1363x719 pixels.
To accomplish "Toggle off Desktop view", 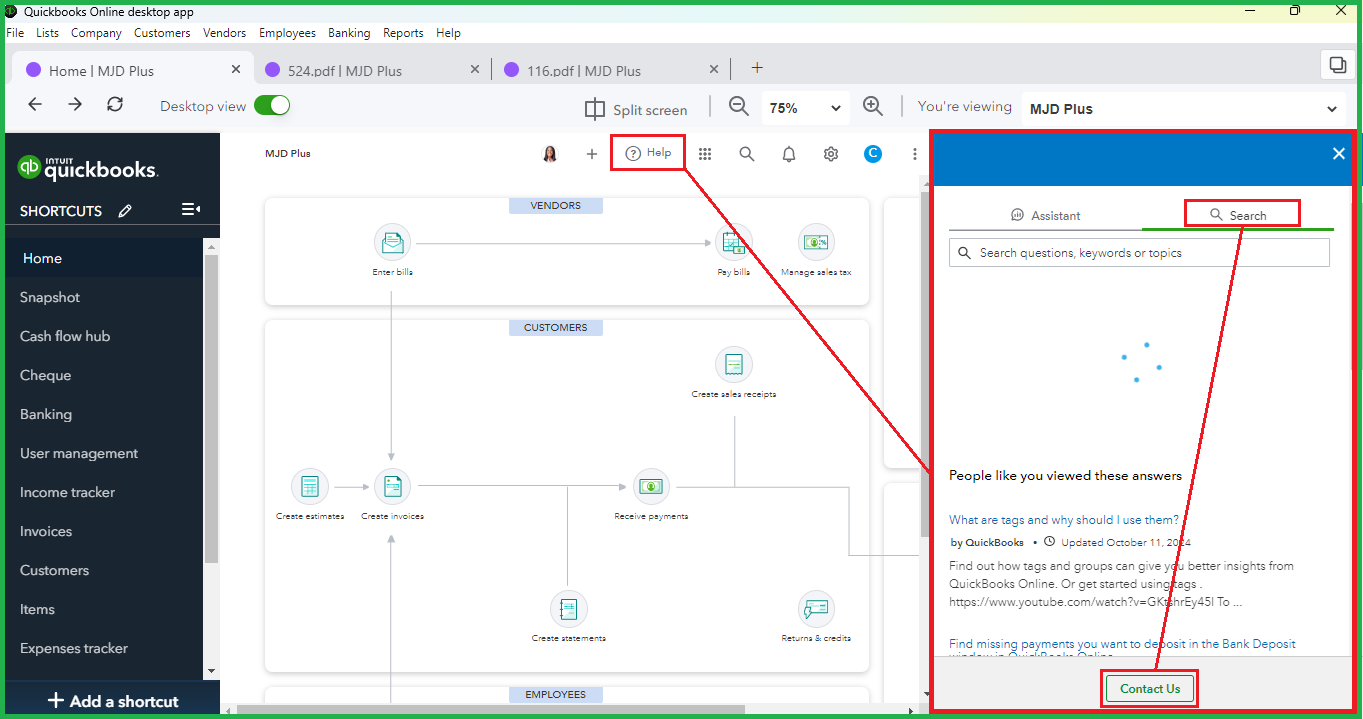I will coord(271,104).
